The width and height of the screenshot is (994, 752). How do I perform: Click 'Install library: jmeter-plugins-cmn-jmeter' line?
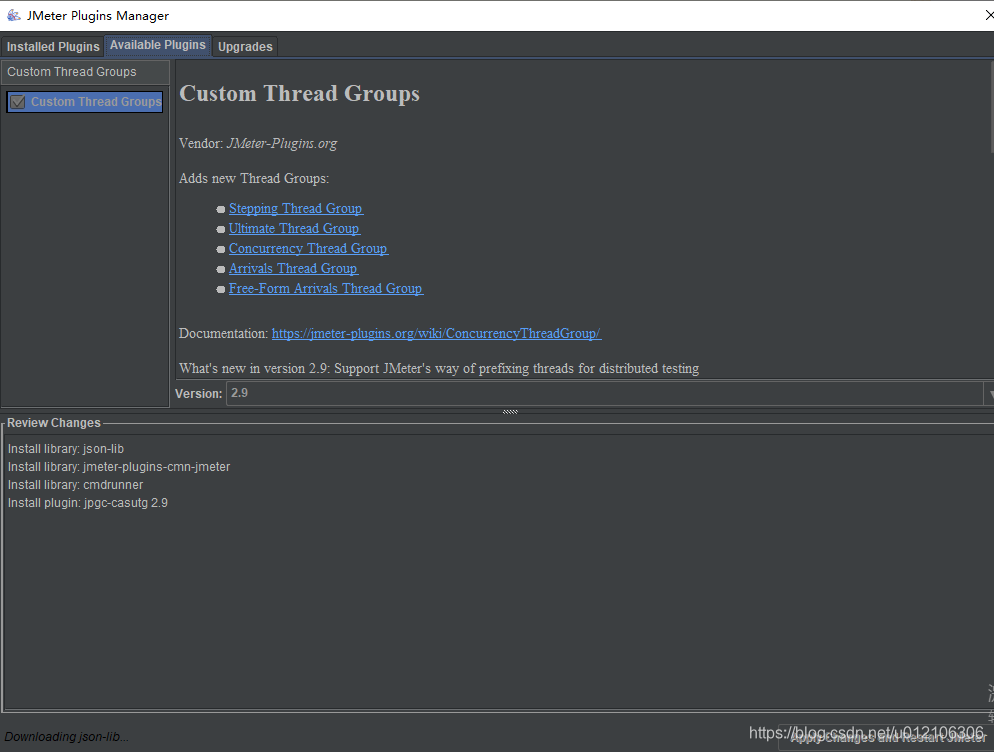tap(119, 467)
